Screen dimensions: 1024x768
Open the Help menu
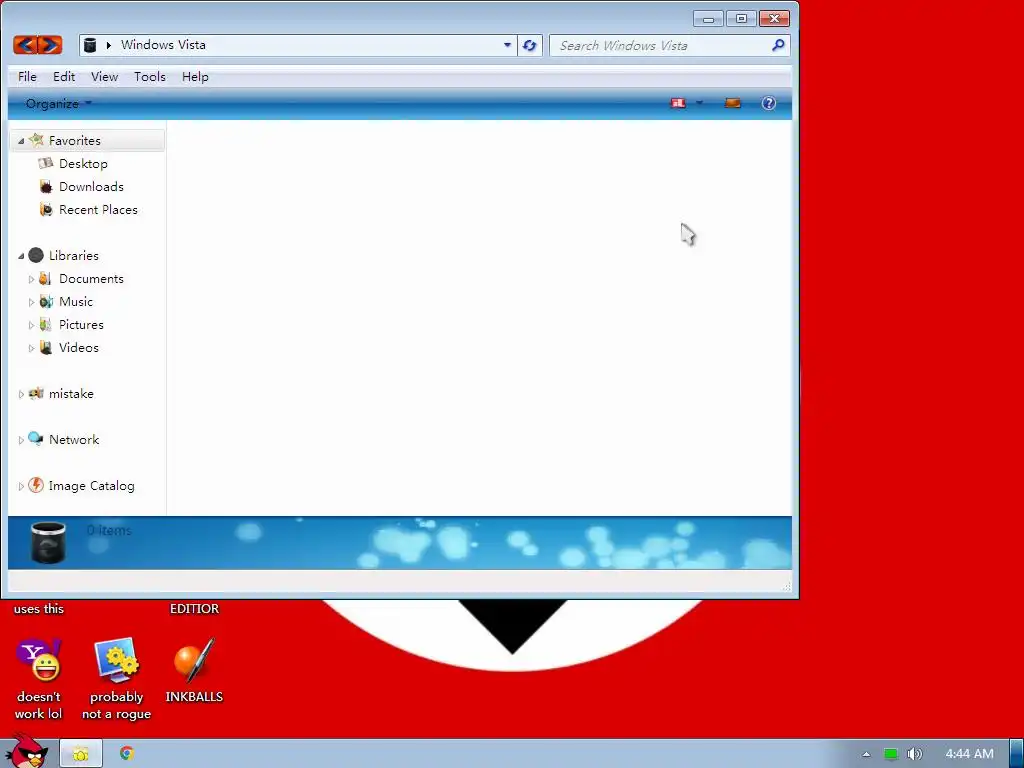(x=195, y=76)
